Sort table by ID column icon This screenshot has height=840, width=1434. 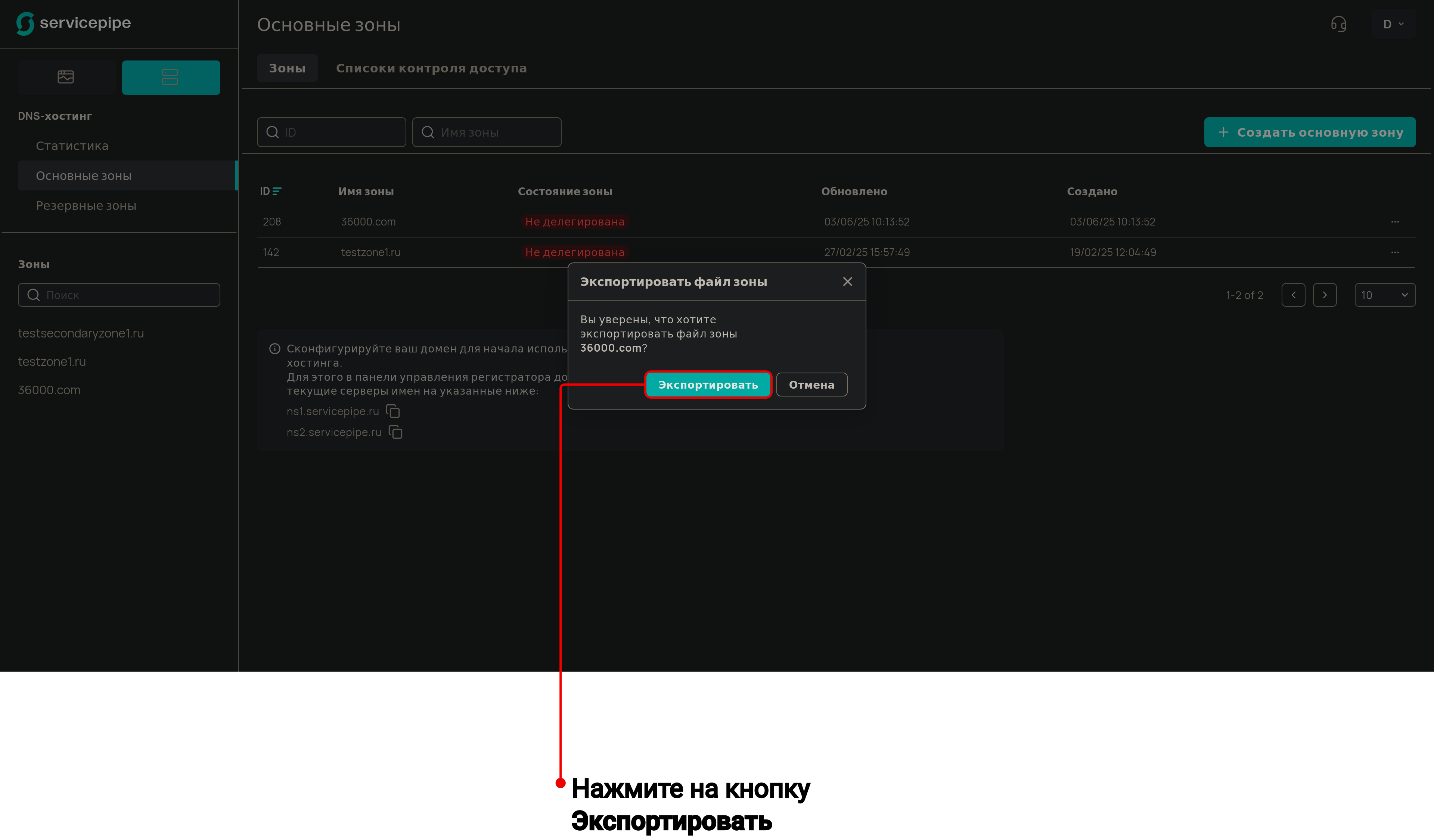(x=277, y=192)
